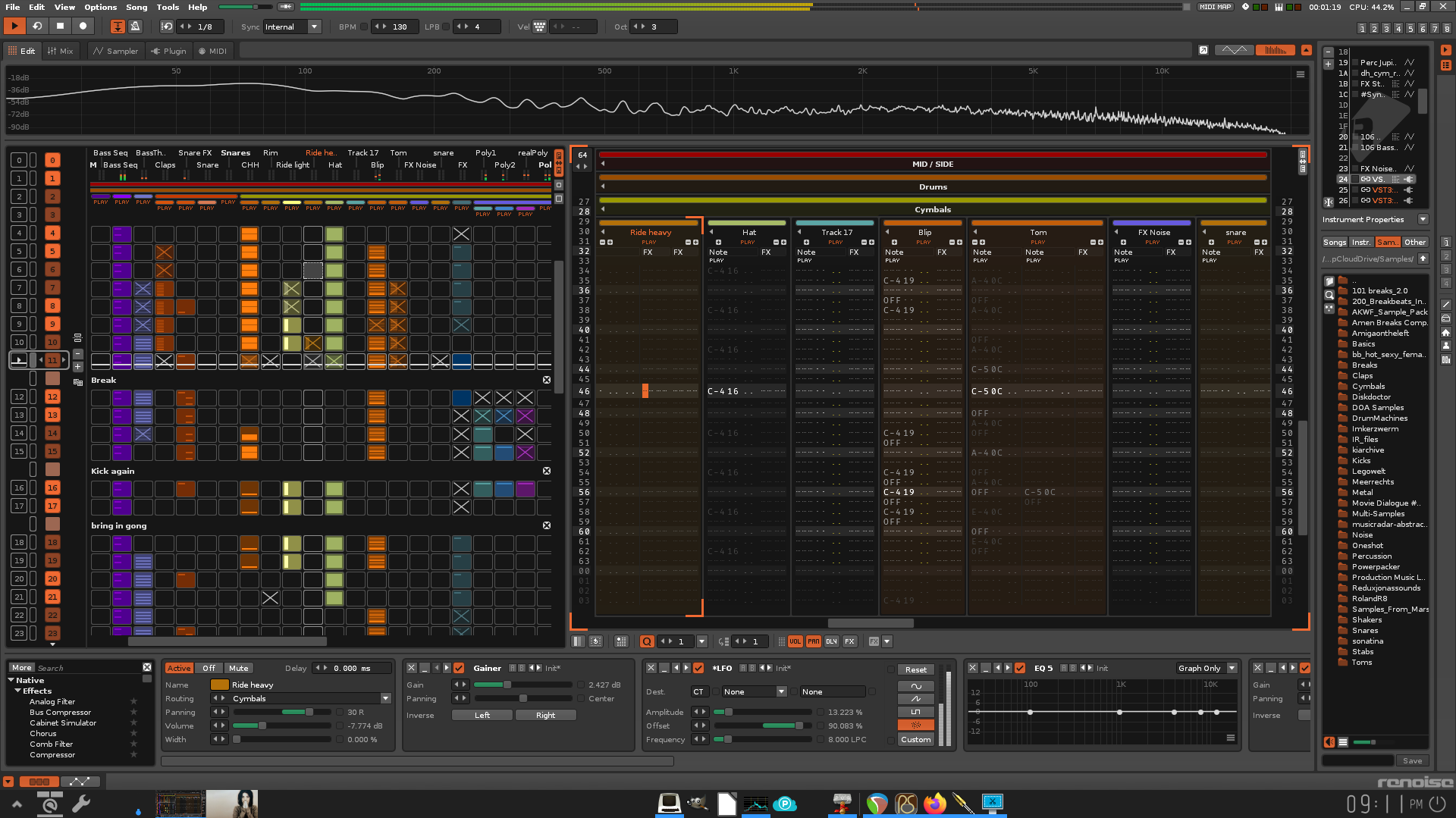Screen dimensions: 1456x818
Task: Open the Song menu
Action: 136,7
